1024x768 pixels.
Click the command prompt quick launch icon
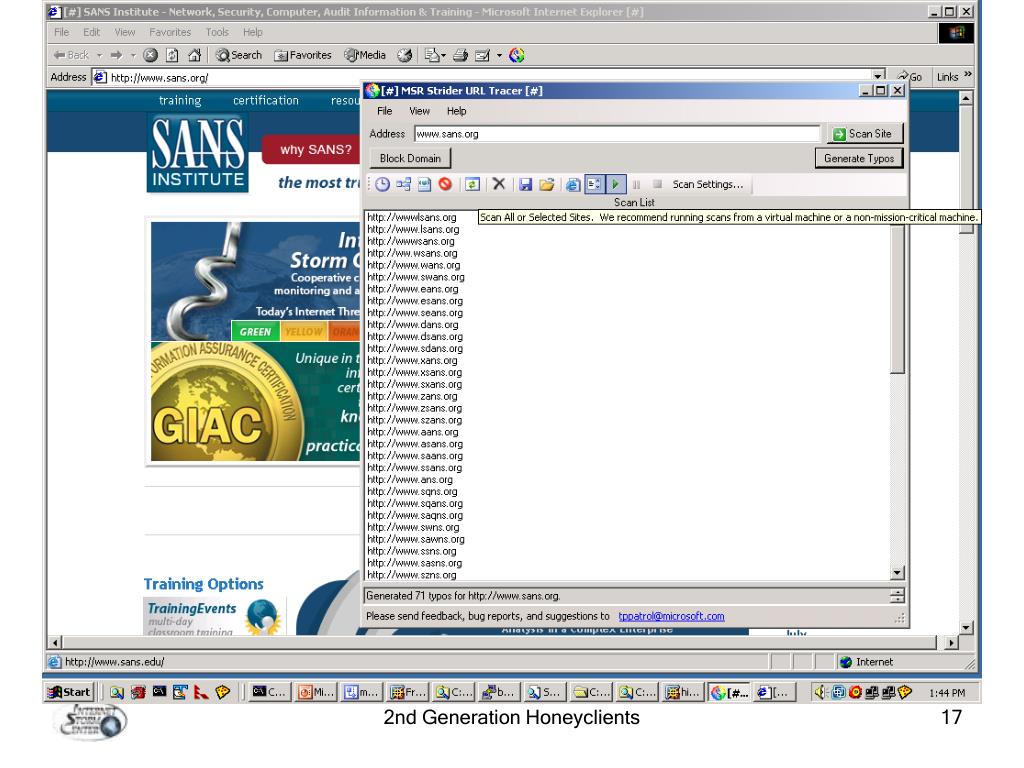pyautogui.click(x=159, y=692)
